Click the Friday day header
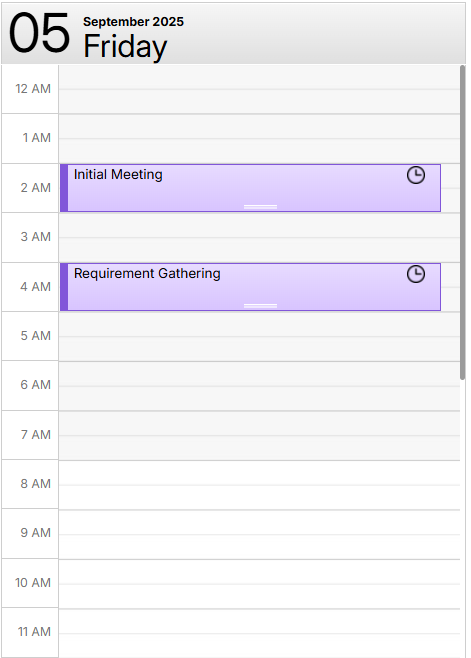The width and height of the screenshot is (471, 658). tap(125, 46)
